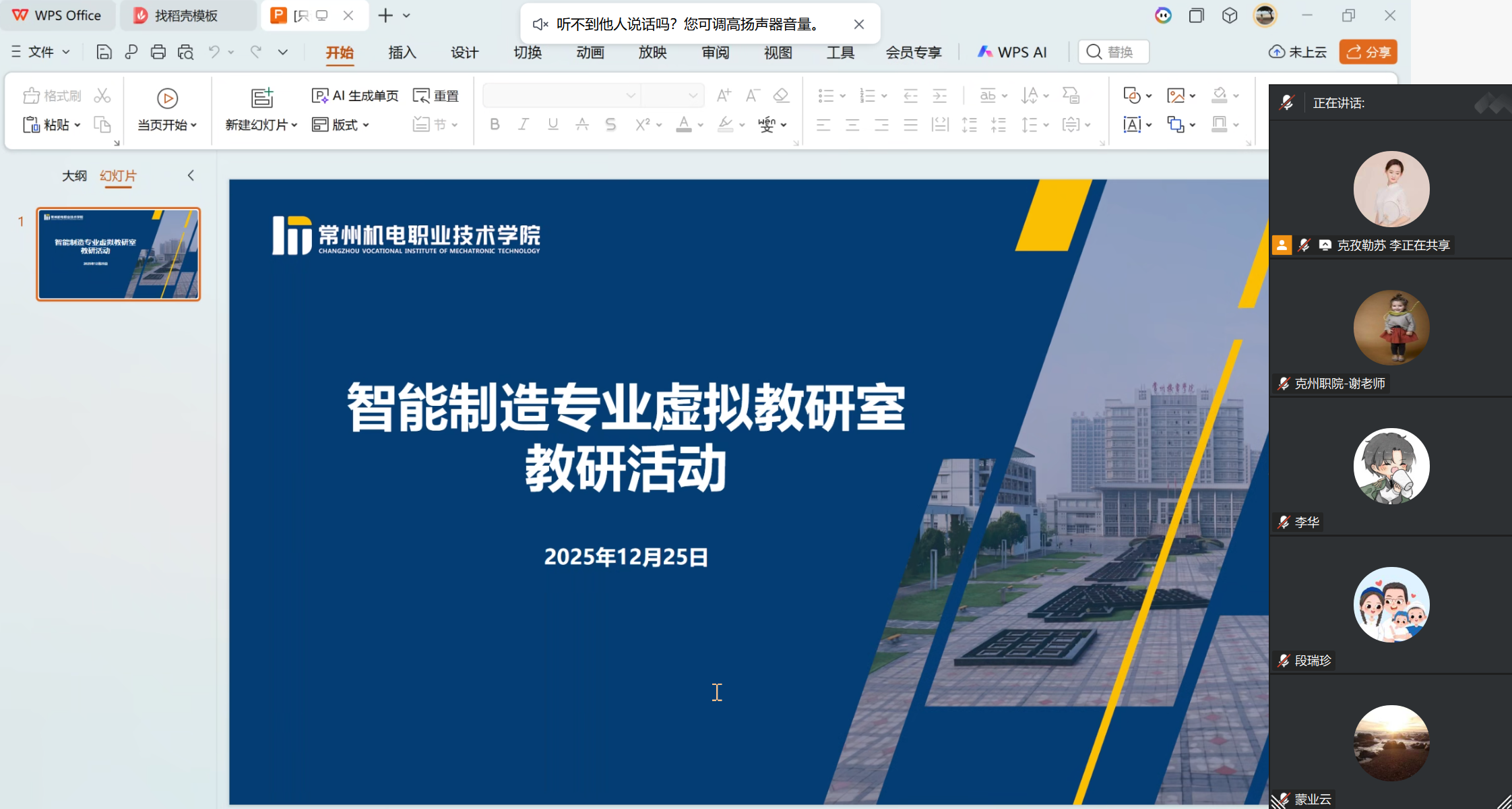Screen dimensions: 1512x809
Task: Click the eraser clear formatting icon
Action: pyautogui.click(x=781, y=96)
